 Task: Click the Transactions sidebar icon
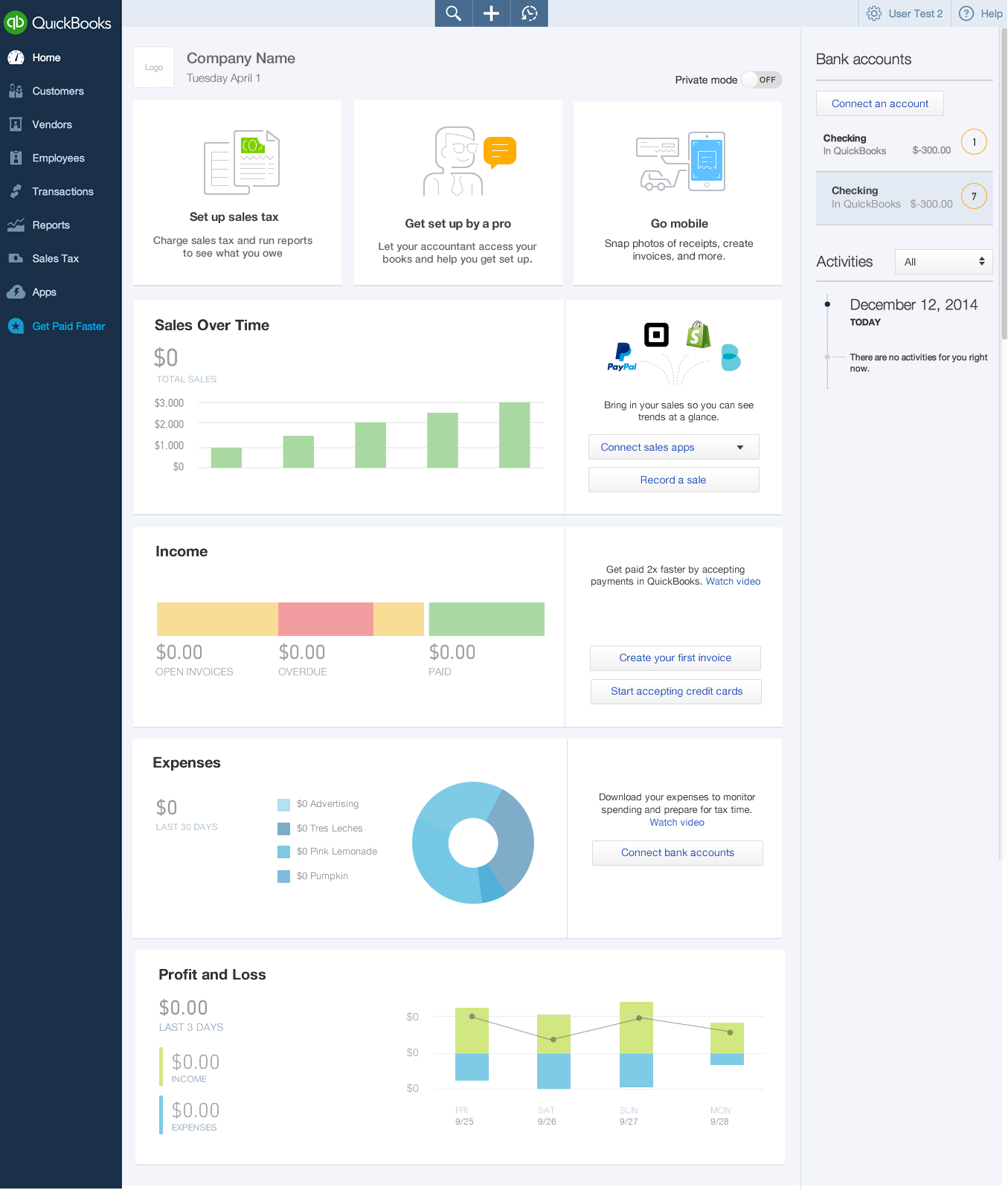16,191
